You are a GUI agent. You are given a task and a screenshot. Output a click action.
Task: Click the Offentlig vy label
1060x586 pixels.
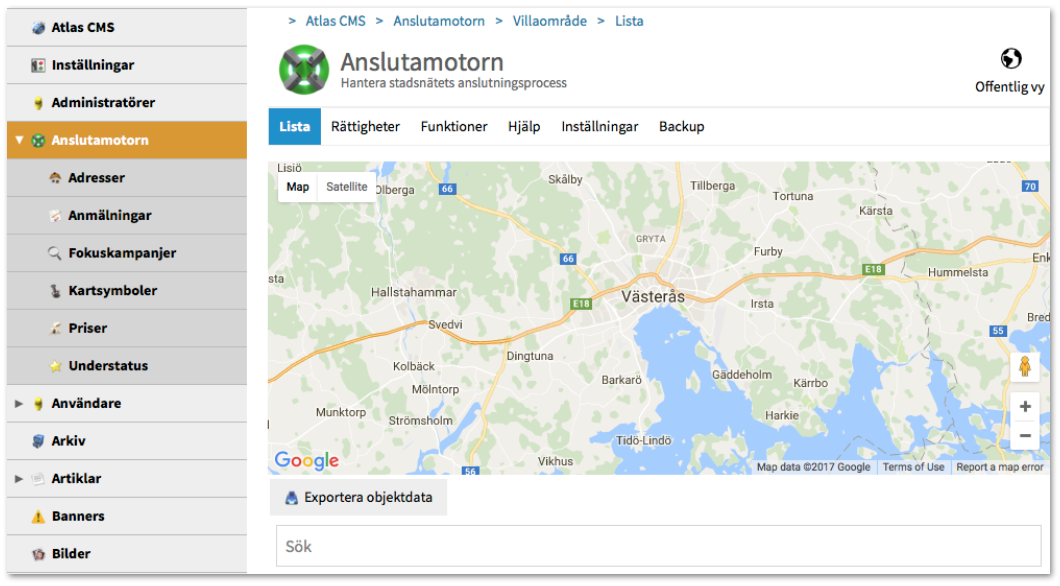1009,87
